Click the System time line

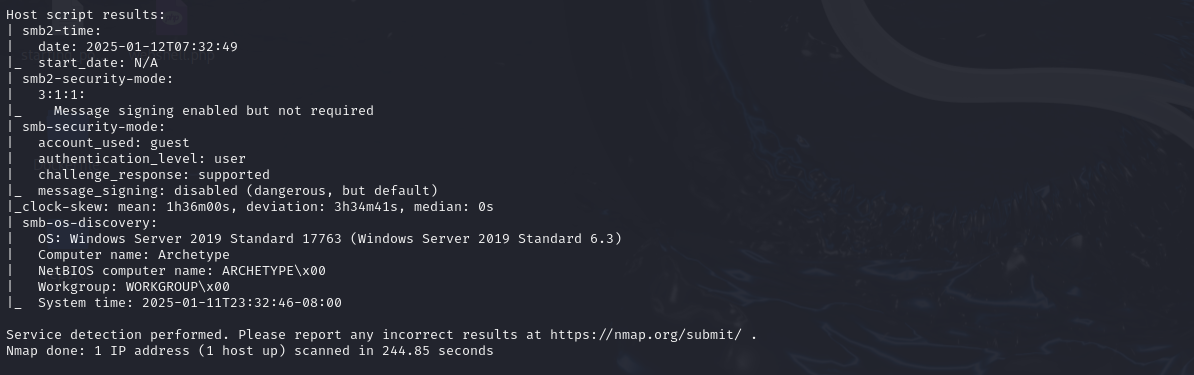coord(190,303)
